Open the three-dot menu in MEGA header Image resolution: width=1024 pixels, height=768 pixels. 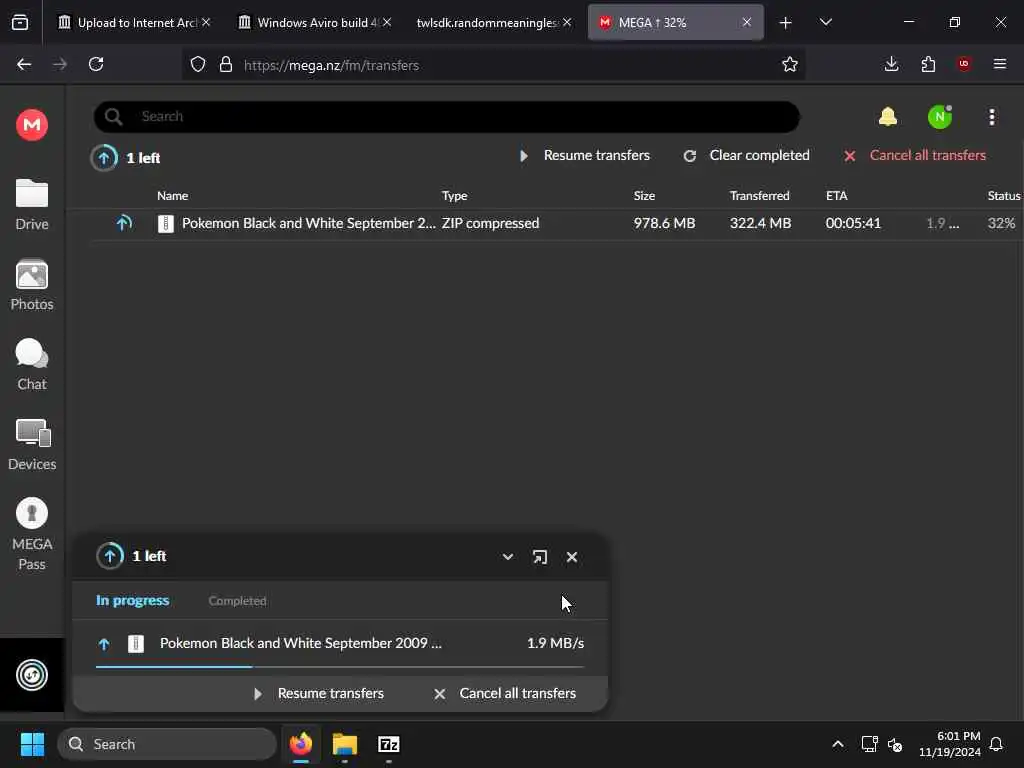[992, 117]
